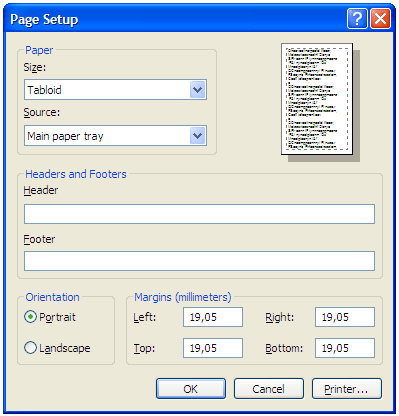
Task: Click the Top: margin label
Action: pyautogui.click(x=144, y=348)
